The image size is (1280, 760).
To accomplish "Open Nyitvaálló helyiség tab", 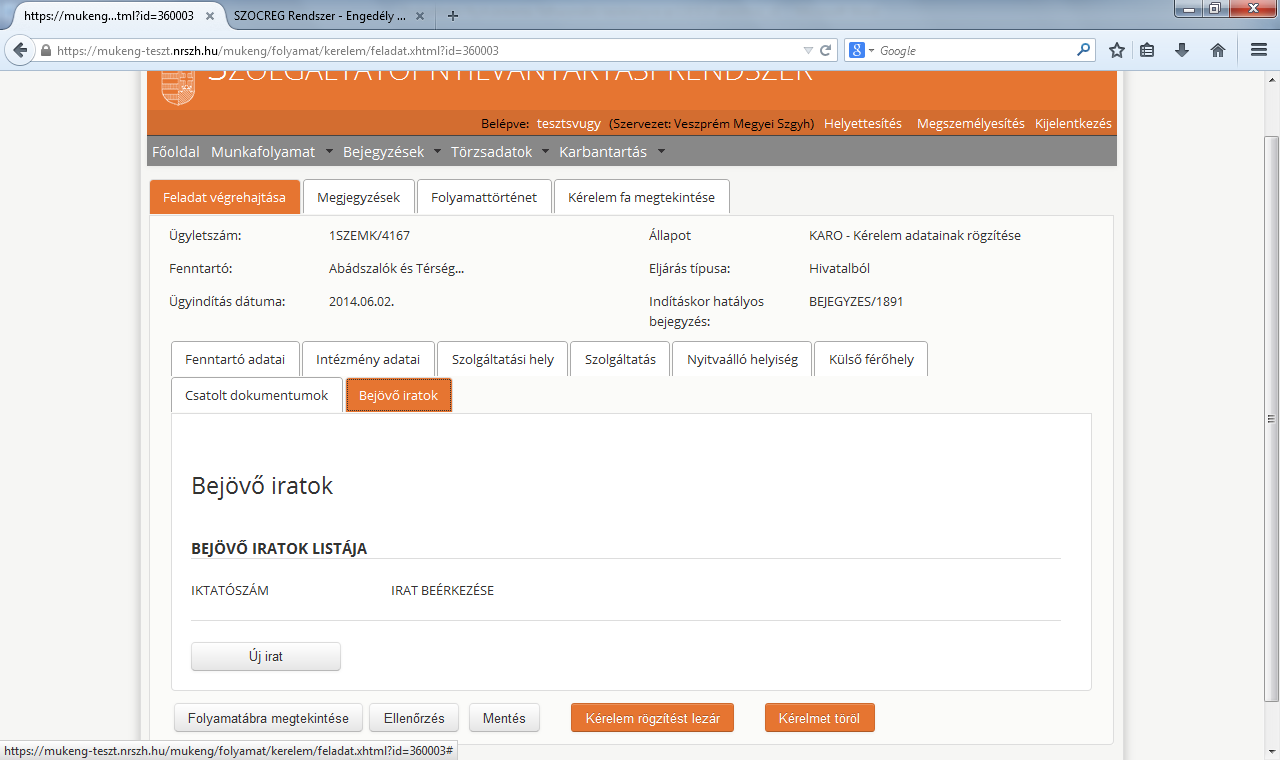I will (742, 359).
